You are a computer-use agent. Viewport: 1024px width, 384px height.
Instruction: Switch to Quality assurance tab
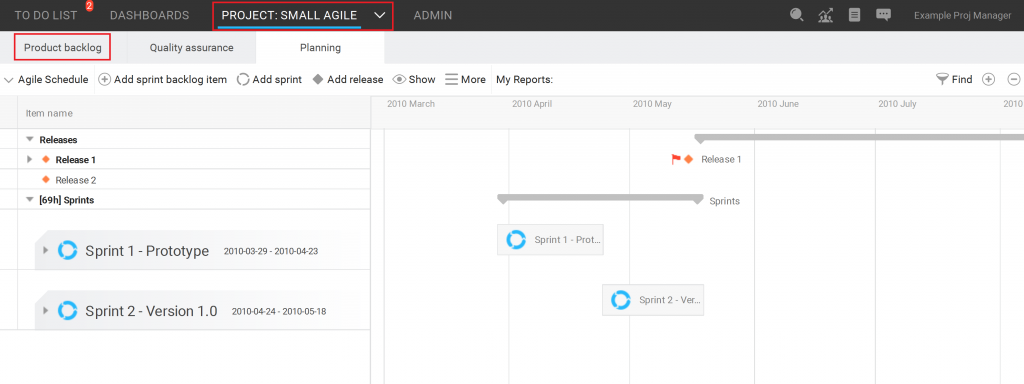pos(191,48)
